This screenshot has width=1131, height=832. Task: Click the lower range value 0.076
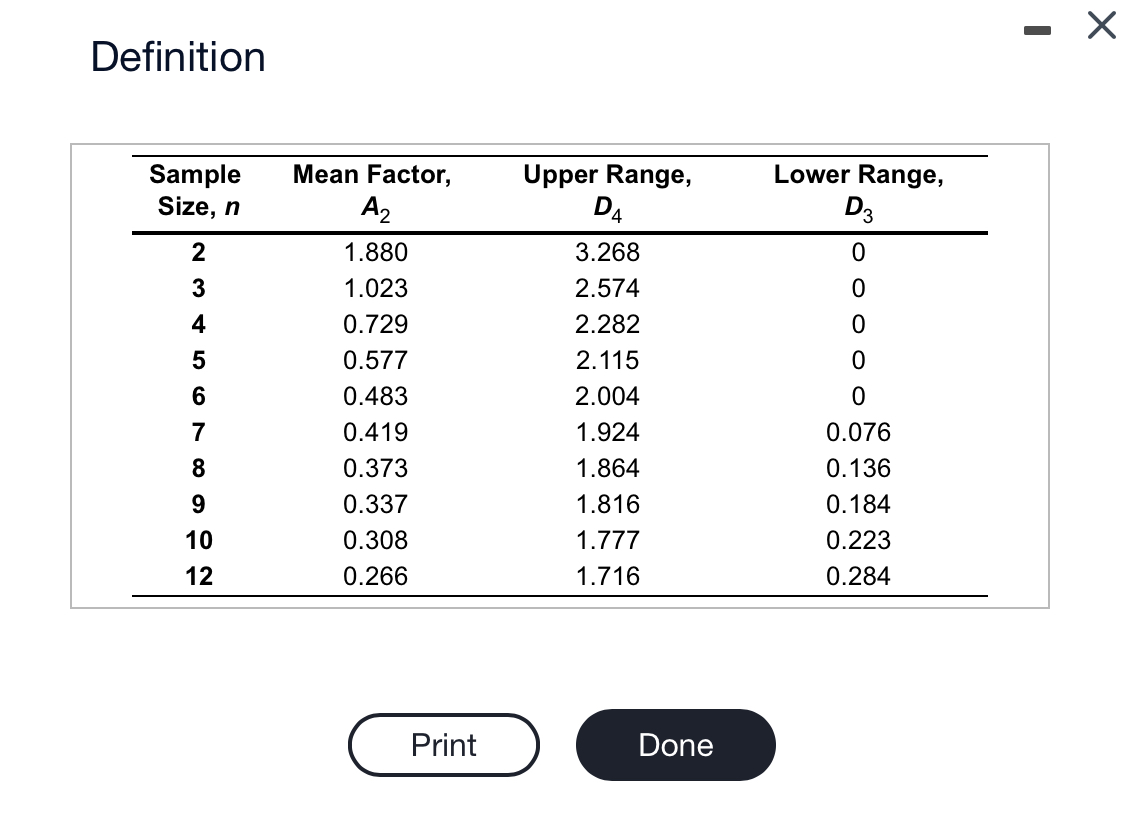tap(856, 433)
